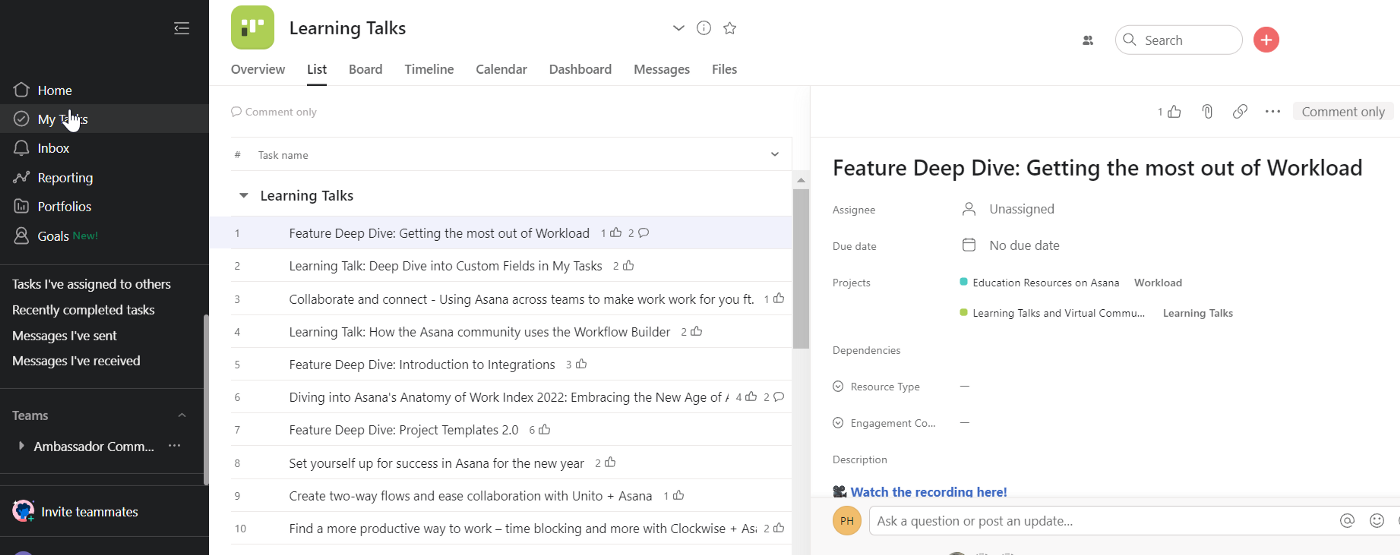Open Recently completed tasks
Viewport: 1400px width, 555px height.
pos(83,310)
